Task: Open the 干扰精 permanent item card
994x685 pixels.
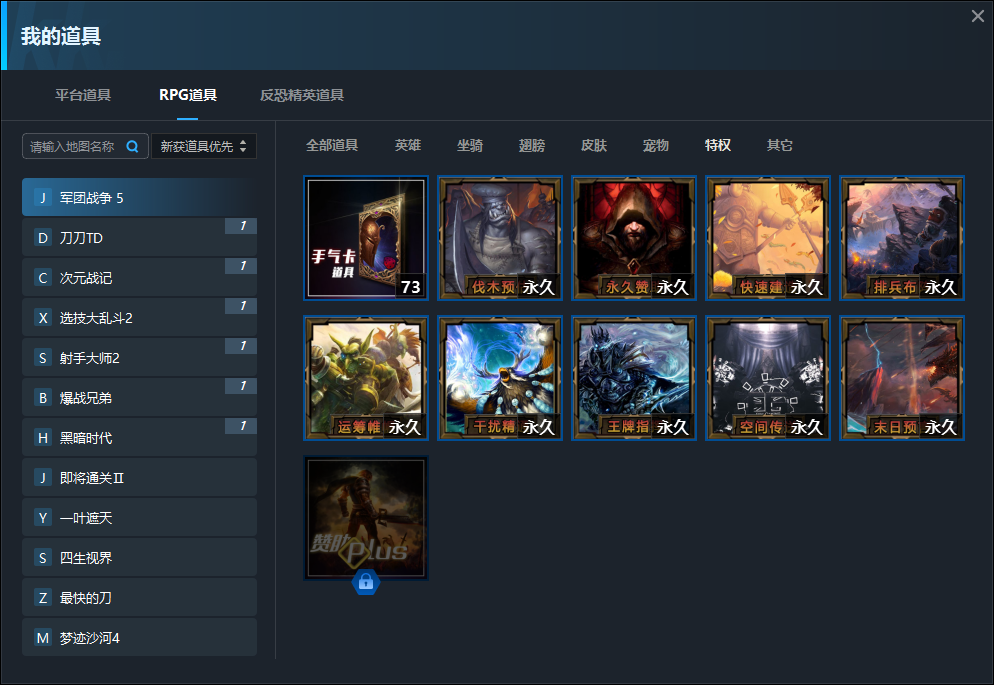Action: click(500, 378)
